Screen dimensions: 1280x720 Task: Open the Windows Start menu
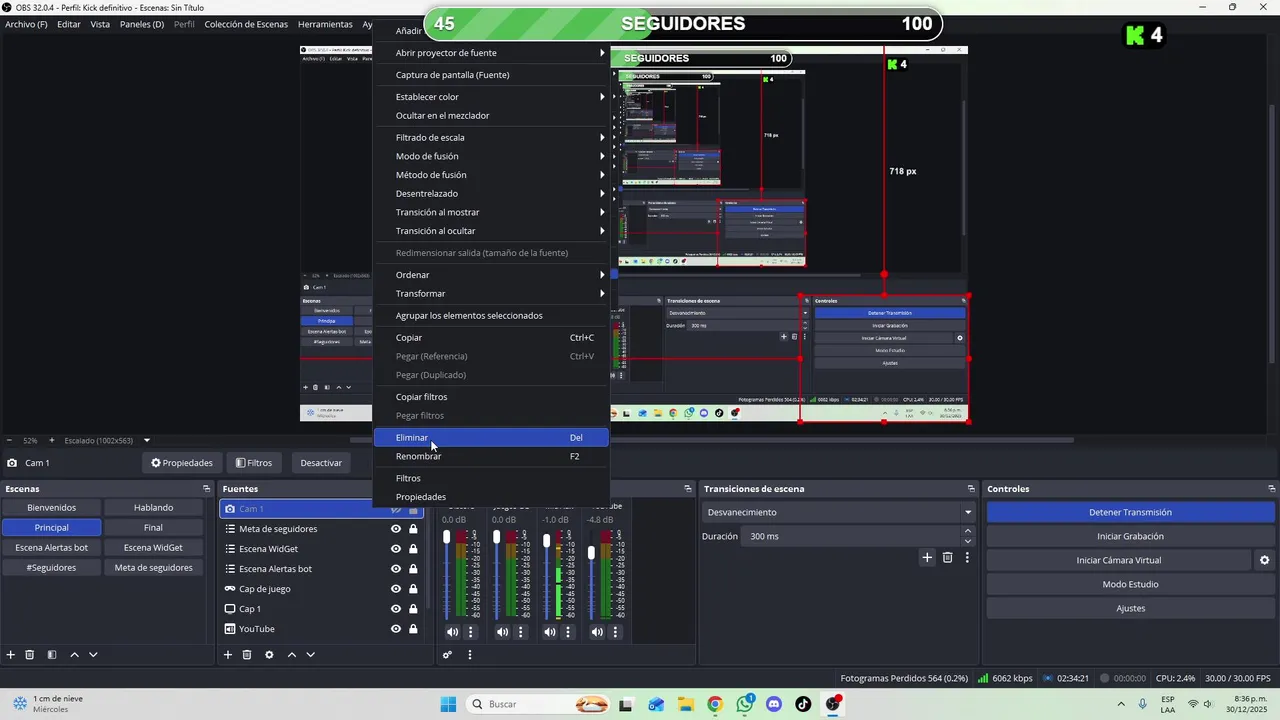448,704
